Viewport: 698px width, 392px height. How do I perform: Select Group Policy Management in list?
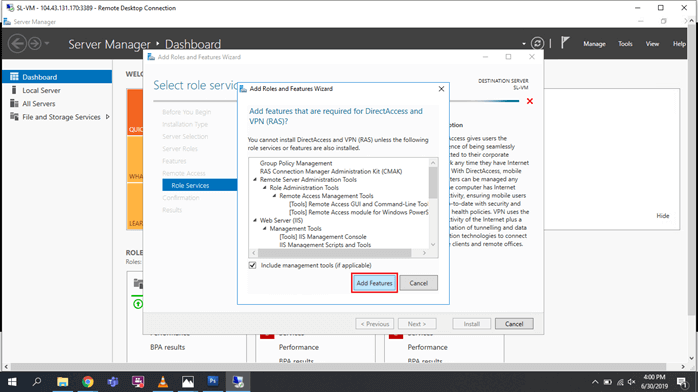pos(296,163)
